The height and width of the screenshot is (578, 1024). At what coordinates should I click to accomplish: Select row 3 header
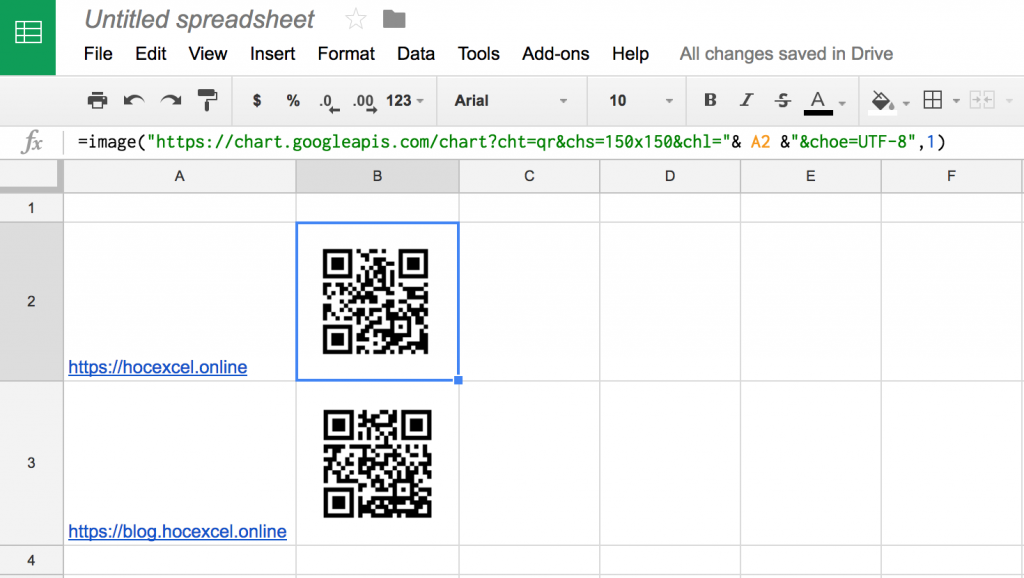tap(31, 463)
